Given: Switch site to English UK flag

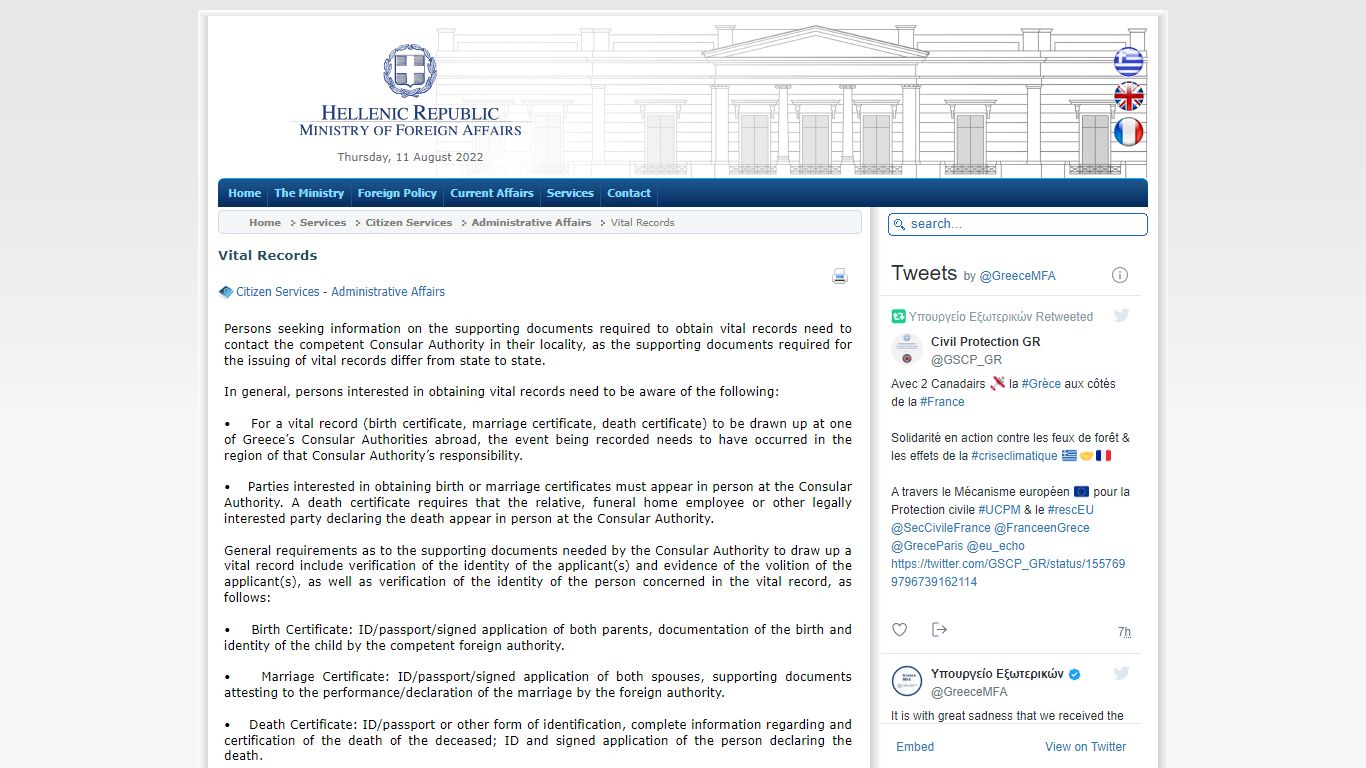Looking at the screenshot, I should pos(1129,97).
